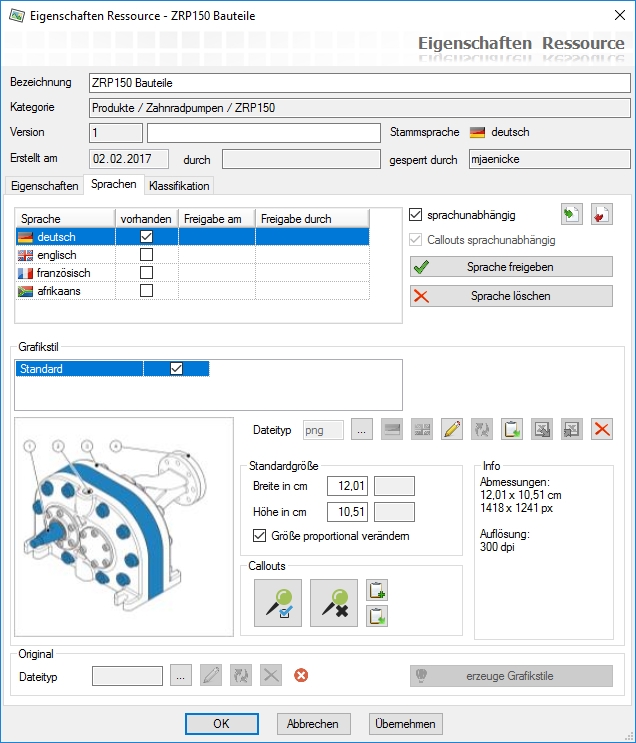Click the red X delete icon next to Dateityp png
This screenshot has height=743, width=636.
tap(602, 429)
